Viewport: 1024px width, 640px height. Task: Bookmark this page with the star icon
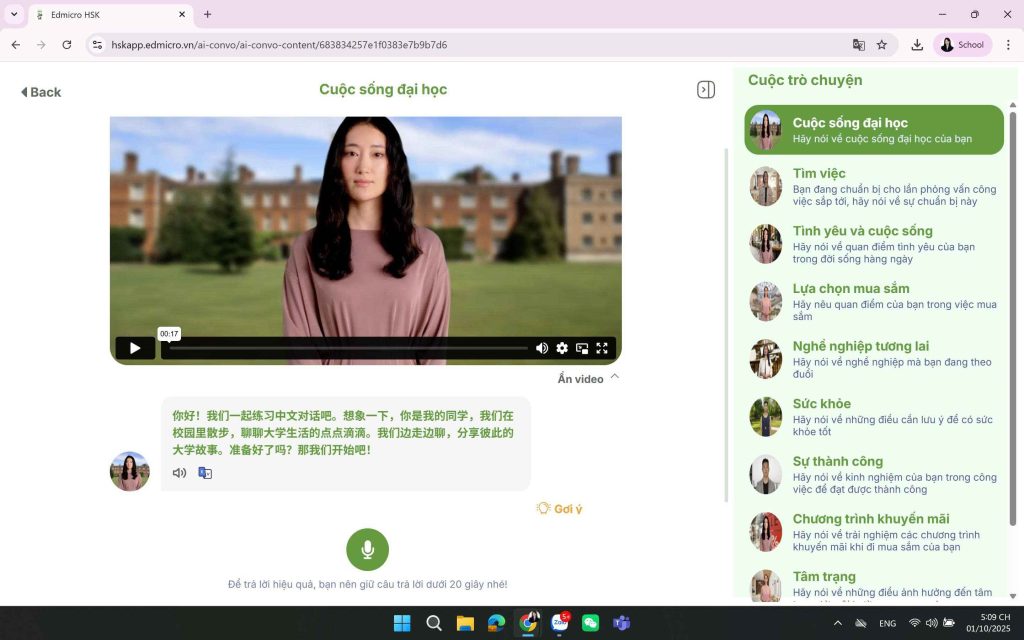pyautogui.click(x=882, y=45)
